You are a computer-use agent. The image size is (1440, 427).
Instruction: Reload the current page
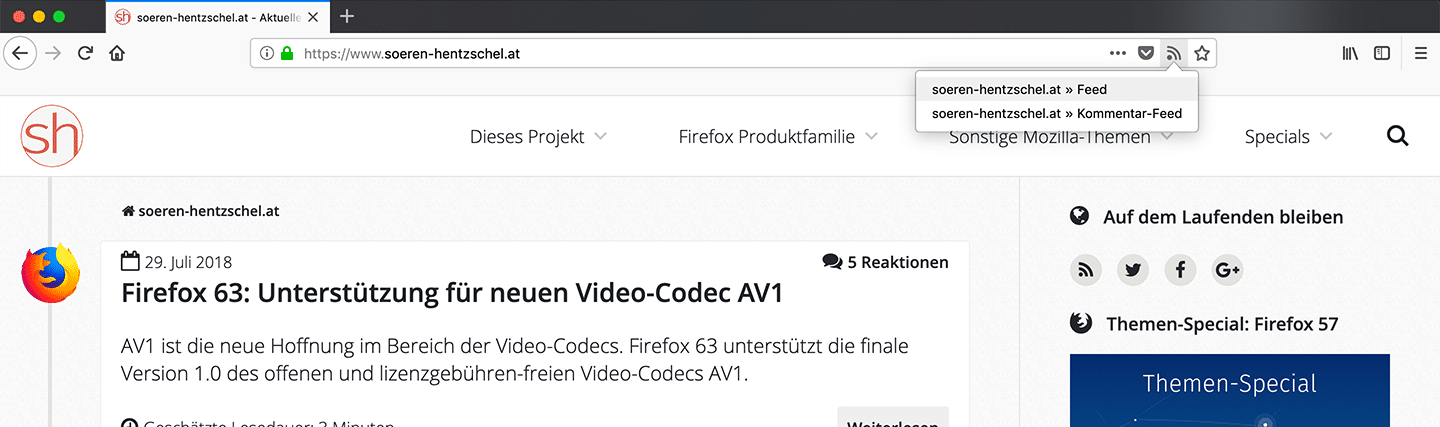tap(86, 54)
